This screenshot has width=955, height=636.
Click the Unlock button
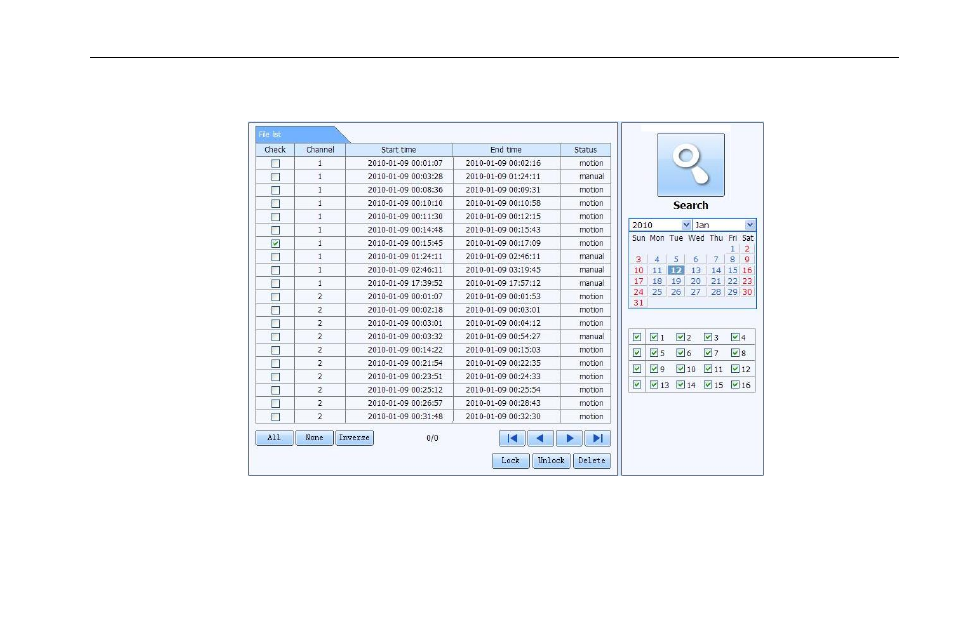pos(551,461)
